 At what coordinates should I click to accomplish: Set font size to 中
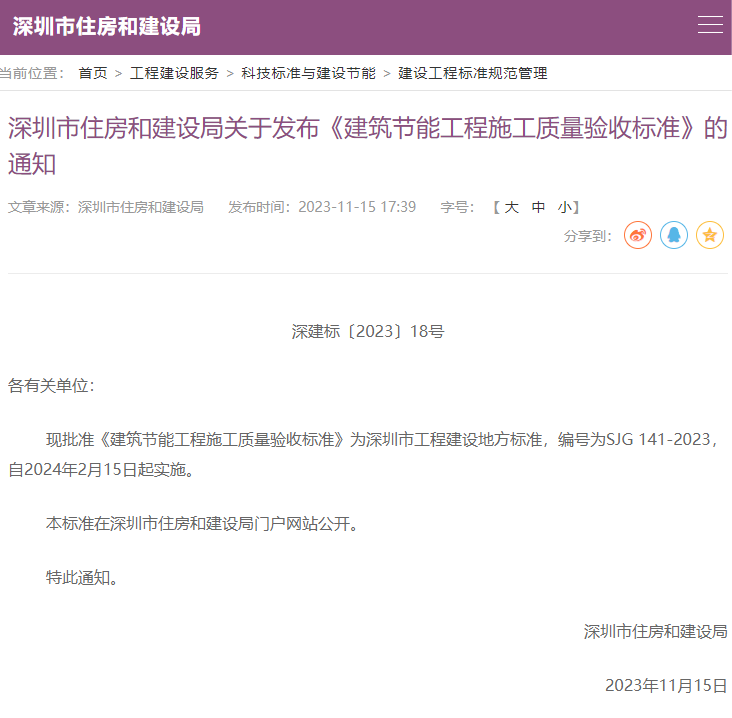coord(538,207)
